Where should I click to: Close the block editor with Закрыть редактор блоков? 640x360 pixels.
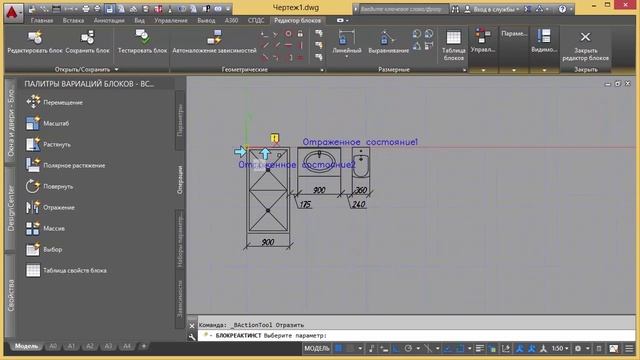585,46
